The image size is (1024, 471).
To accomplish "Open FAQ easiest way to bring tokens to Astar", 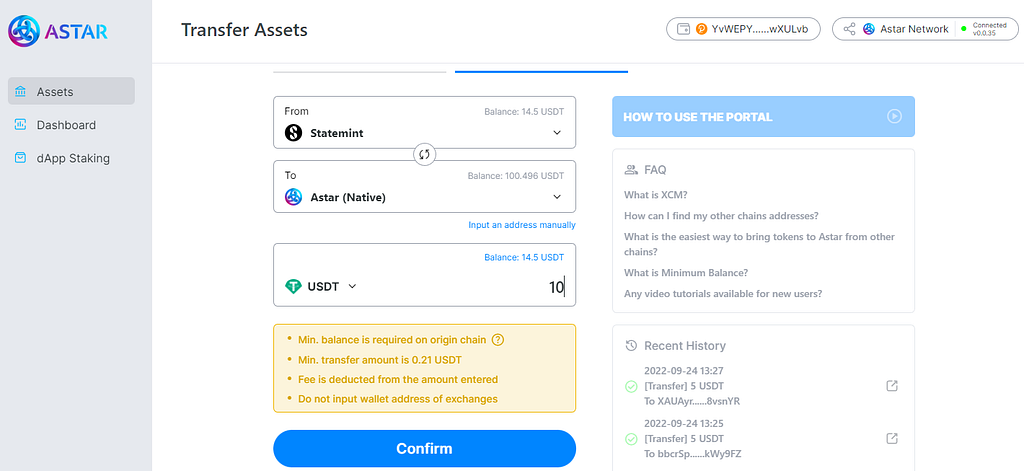I will [x=760, y=244].
